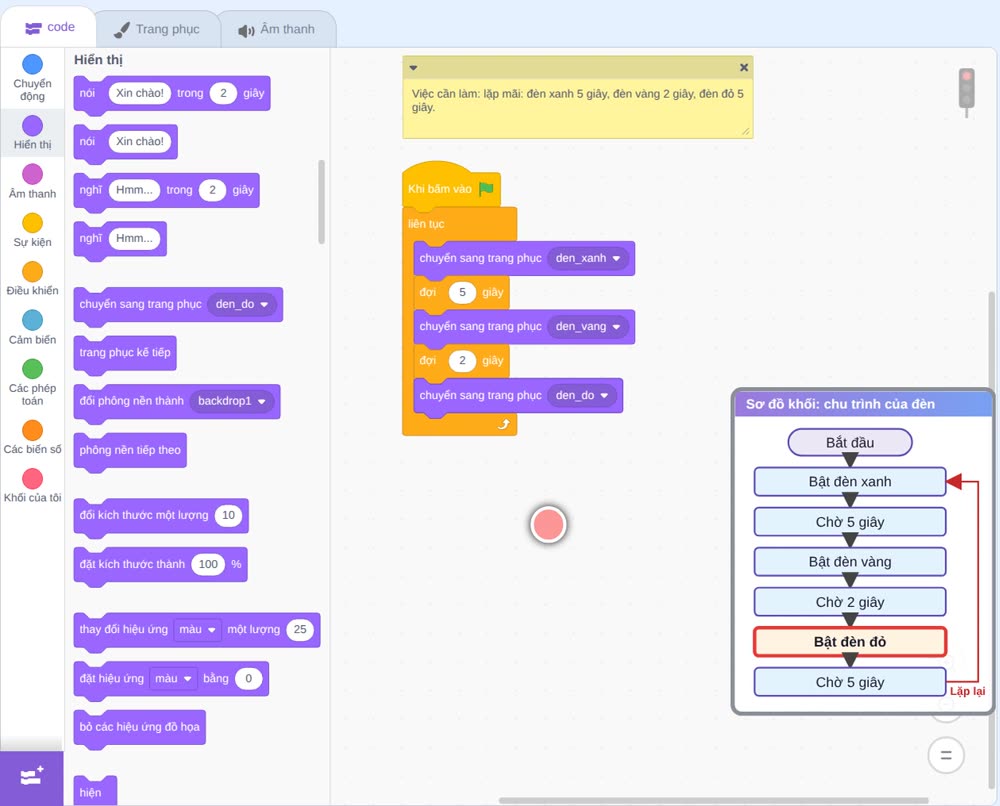Open the den_xanh costume dropdown
Image resolution: width=1000 pixels, height=806 pixels.
point(587,258)
